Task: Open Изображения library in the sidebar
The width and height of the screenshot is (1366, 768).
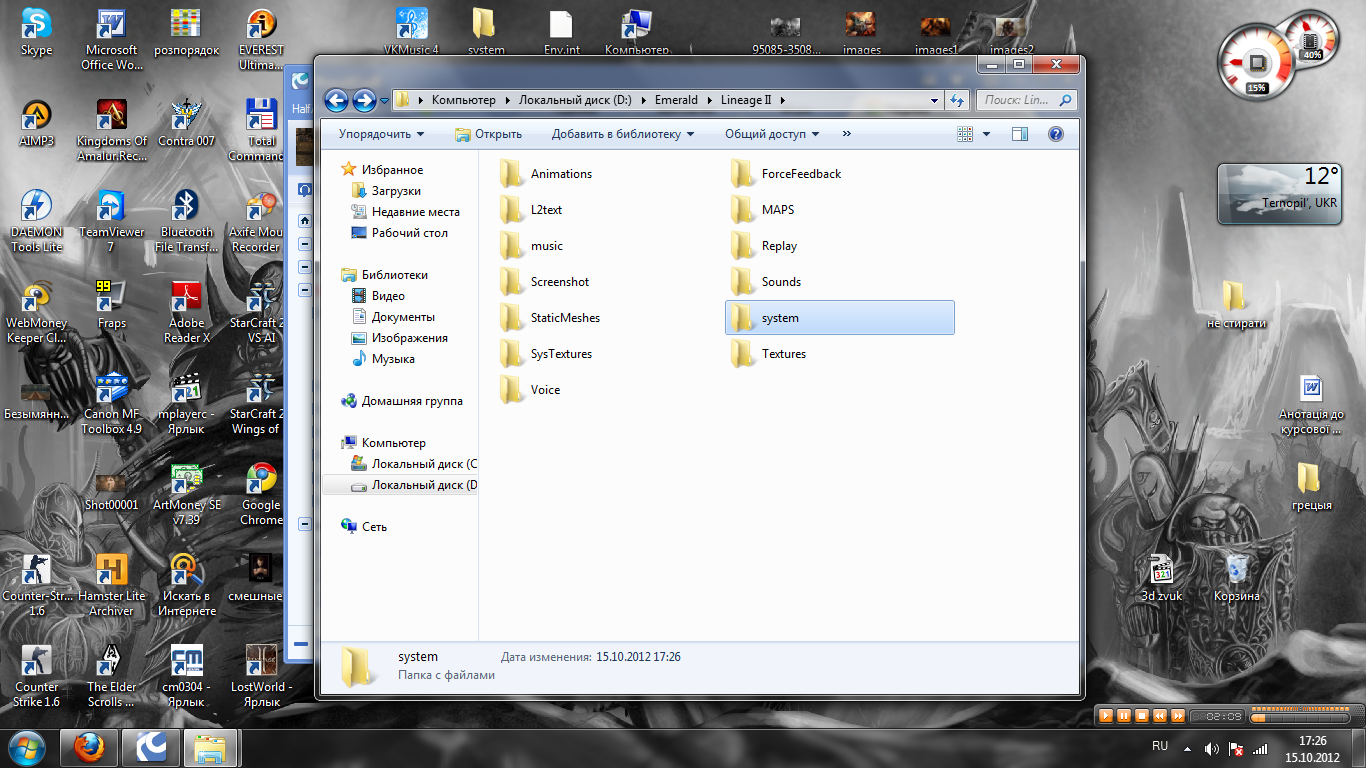Action: (399, 338)
